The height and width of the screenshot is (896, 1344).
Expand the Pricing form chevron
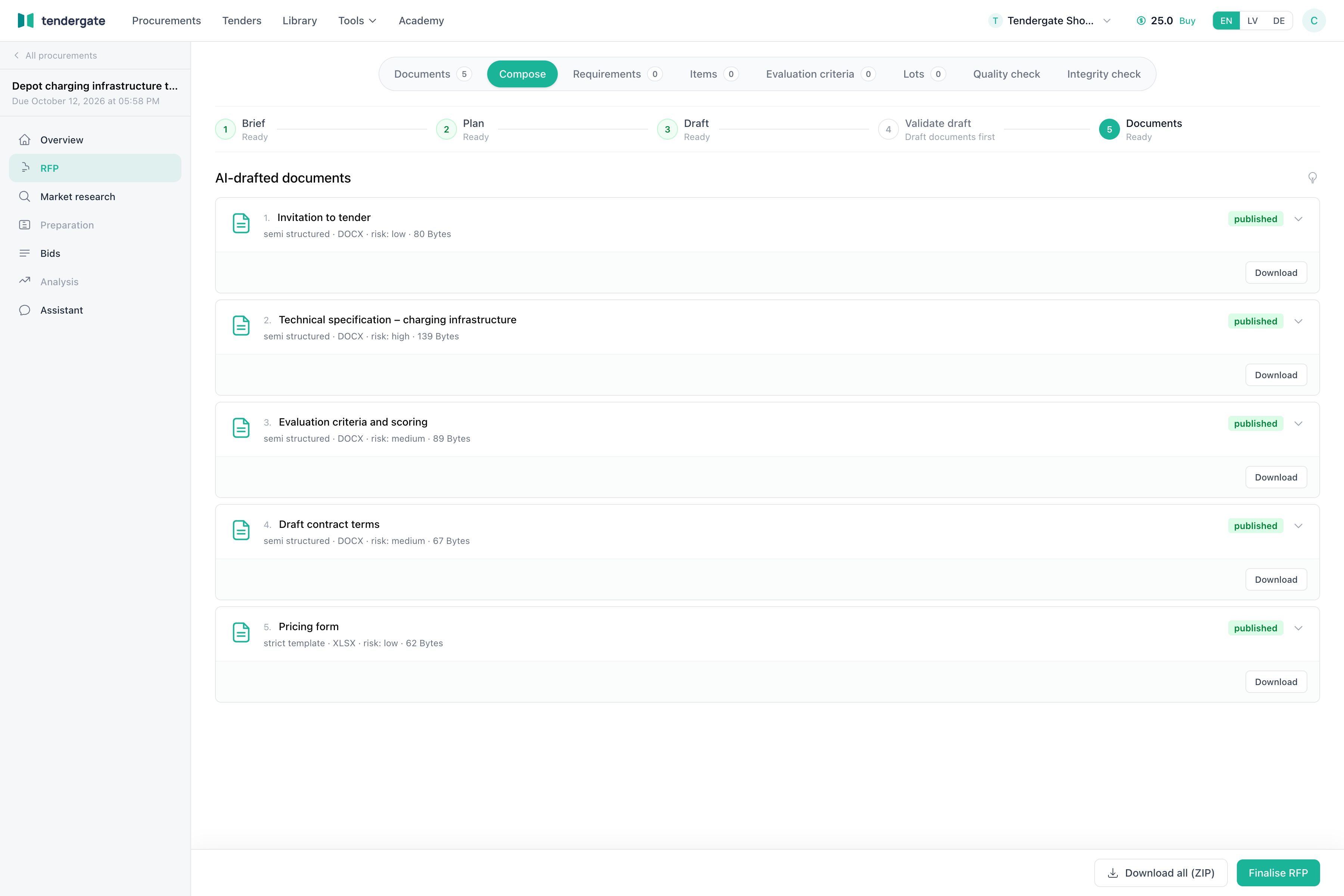point(1298,628)
